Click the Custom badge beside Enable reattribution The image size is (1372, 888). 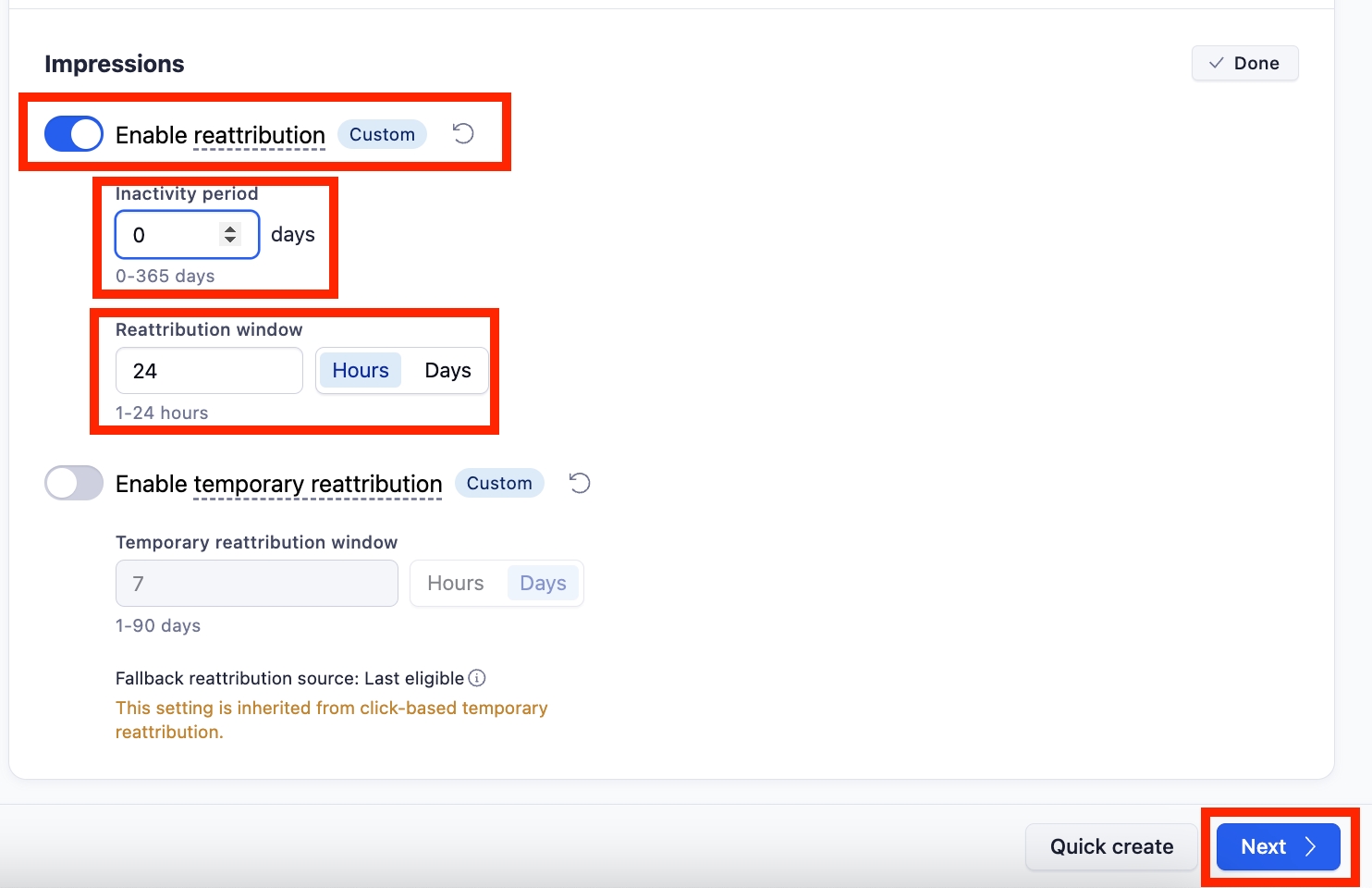(382, 134)
